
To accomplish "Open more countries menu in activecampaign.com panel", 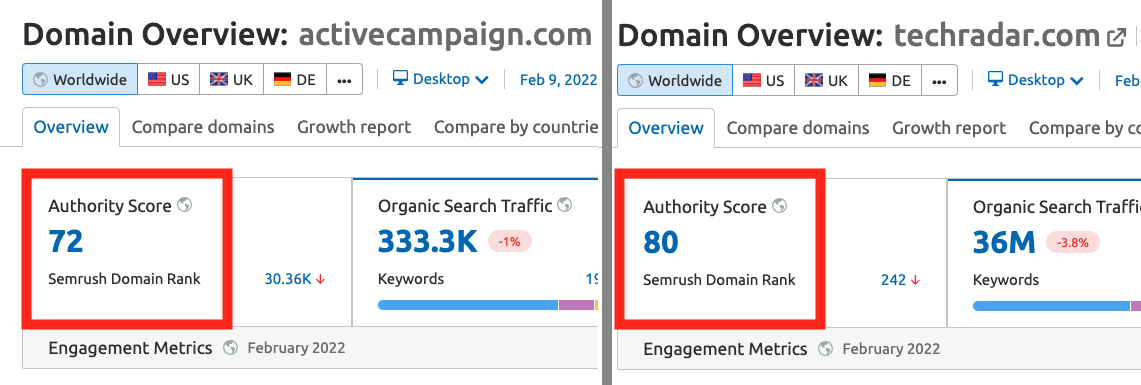I will pos(344,79).
